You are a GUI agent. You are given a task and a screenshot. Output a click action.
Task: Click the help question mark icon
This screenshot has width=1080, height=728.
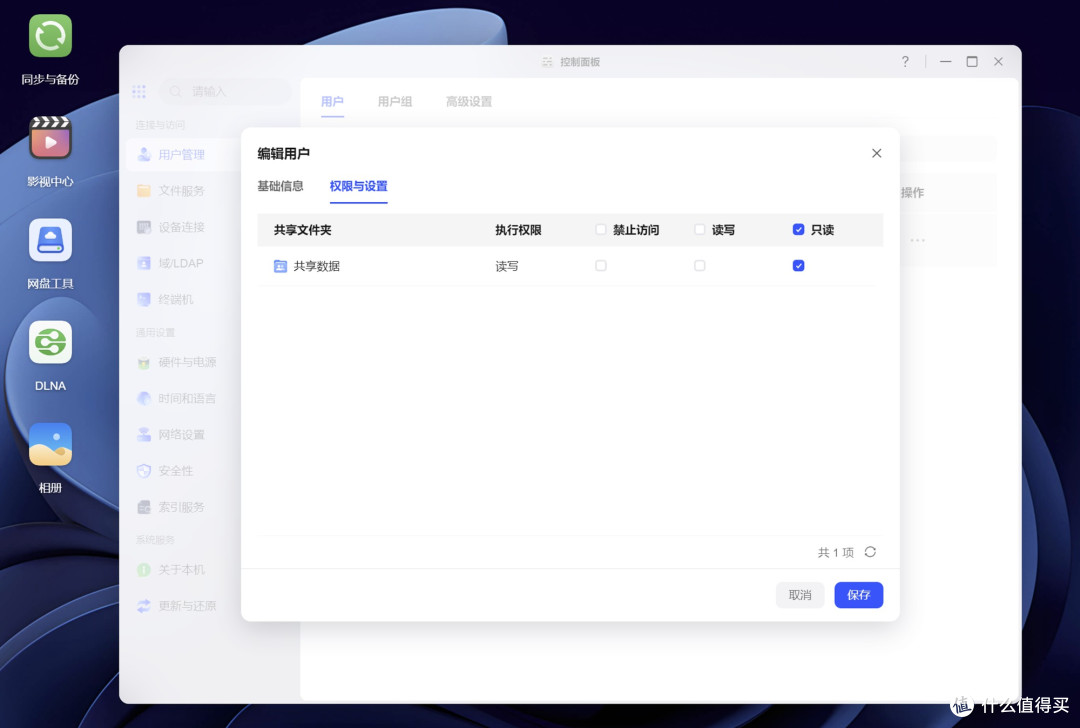(905, 61)
